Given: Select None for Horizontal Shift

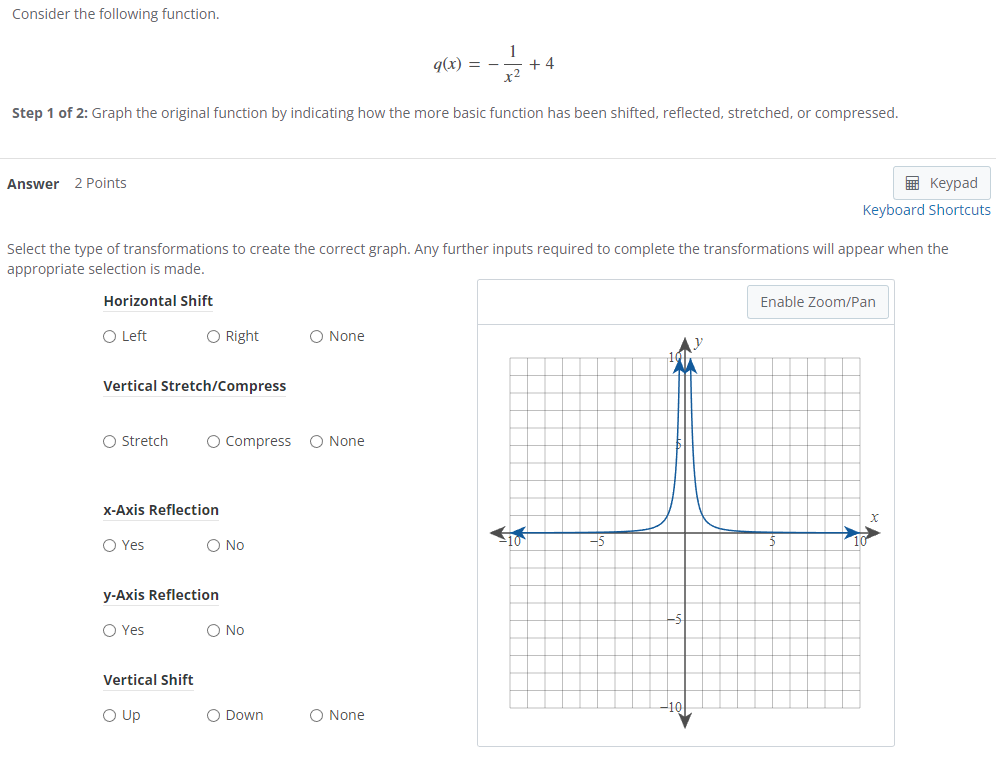Looking at the screenshot, I should click(315, 336).
